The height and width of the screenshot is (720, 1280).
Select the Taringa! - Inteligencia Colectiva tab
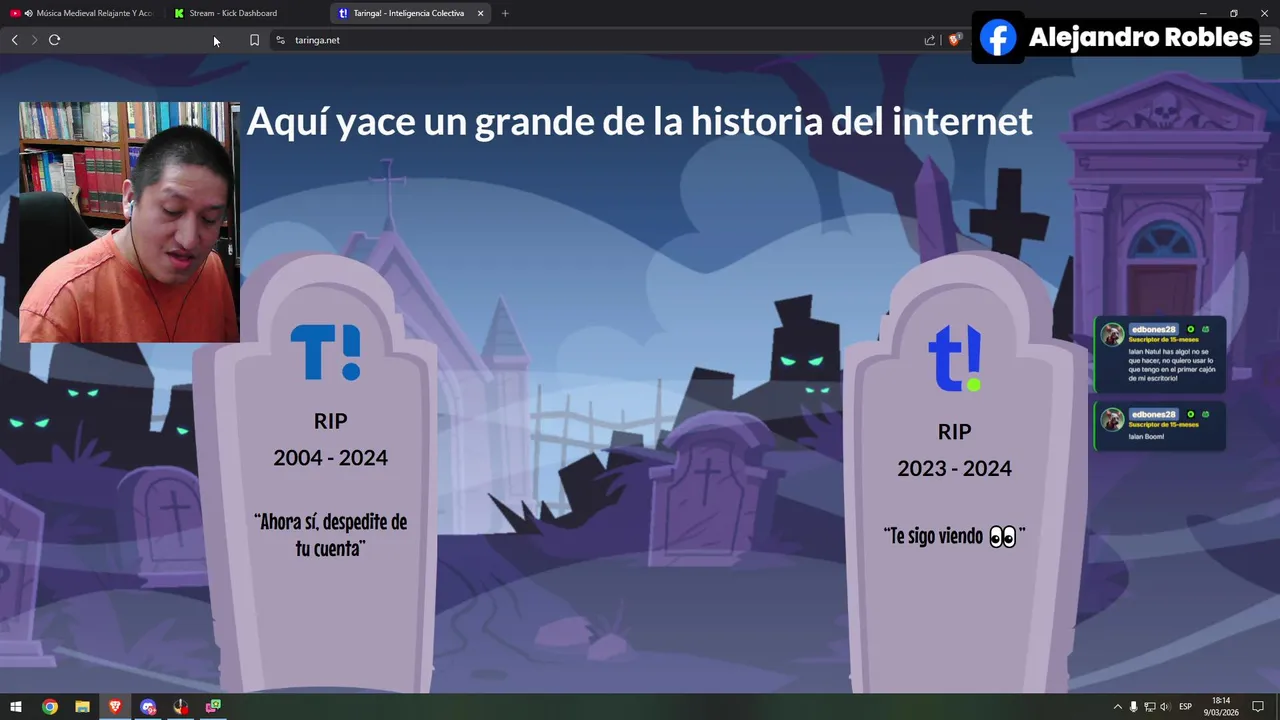click(408, 13)
